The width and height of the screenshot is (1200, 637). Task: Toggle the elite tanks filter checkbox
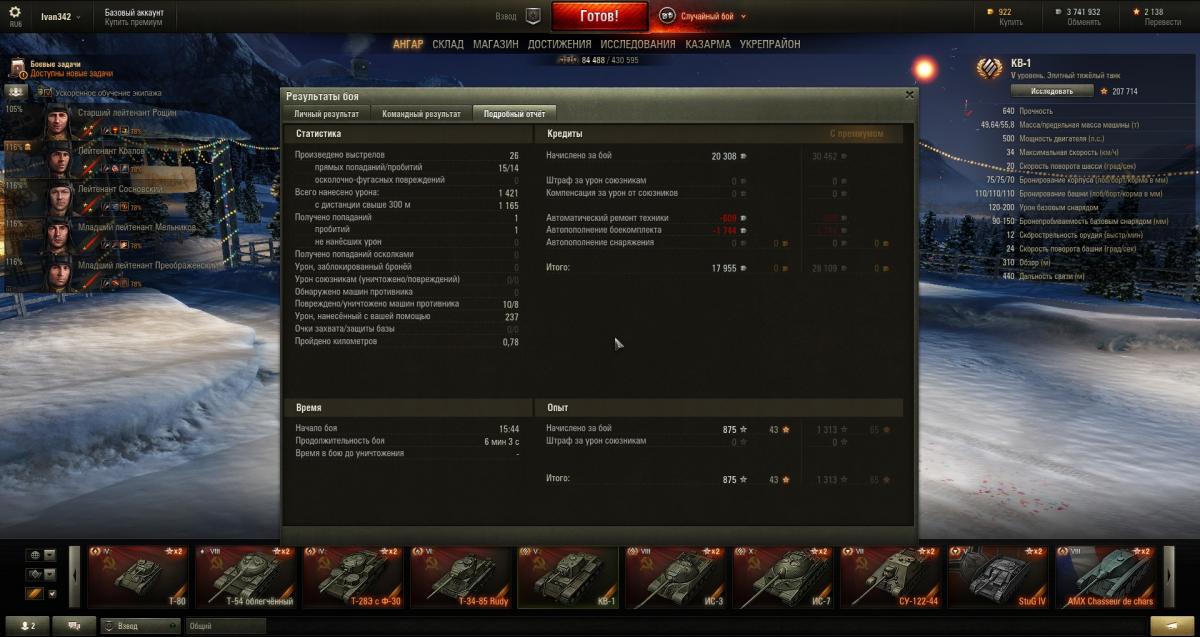click(52, 594)
